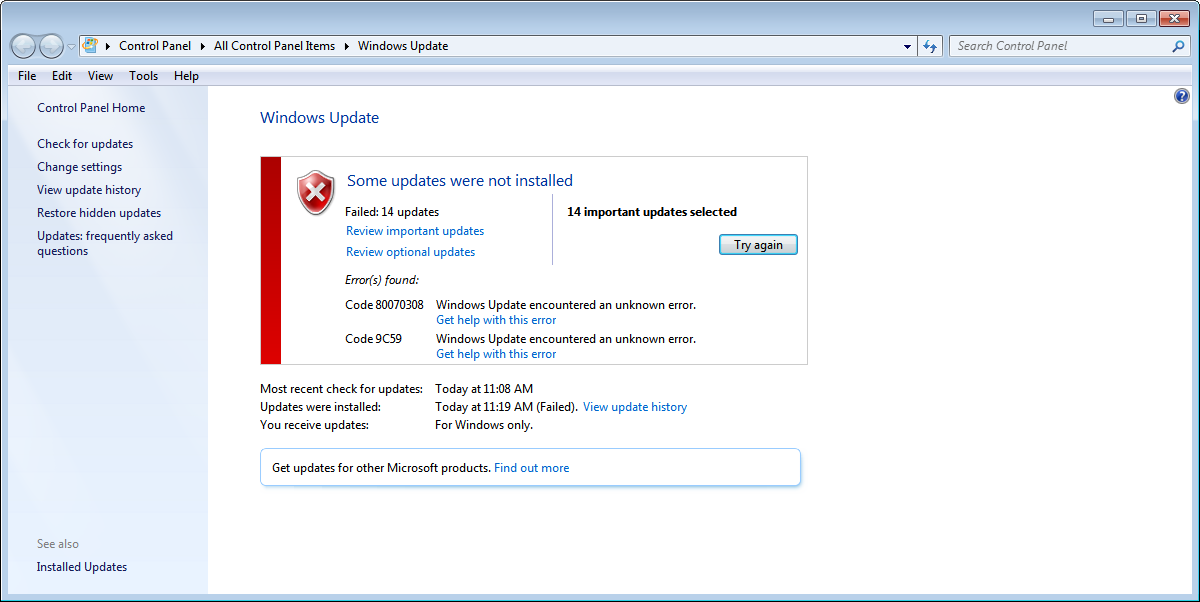Expand the arrow after All Control Panel Items
The image size is (1200, 602).
[x=348, y=46]
